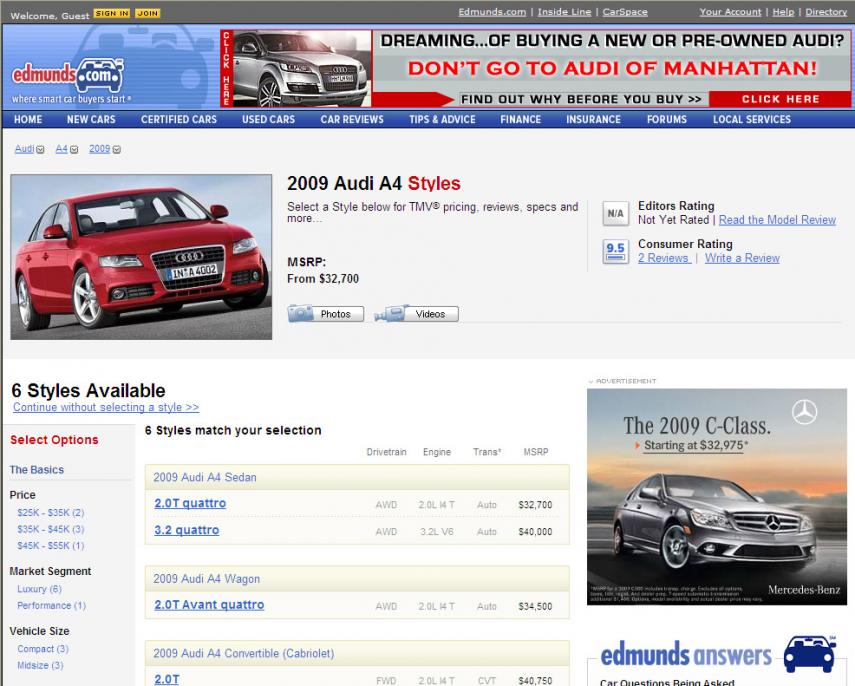Open Photos via camera icon button

click(326, 314)
